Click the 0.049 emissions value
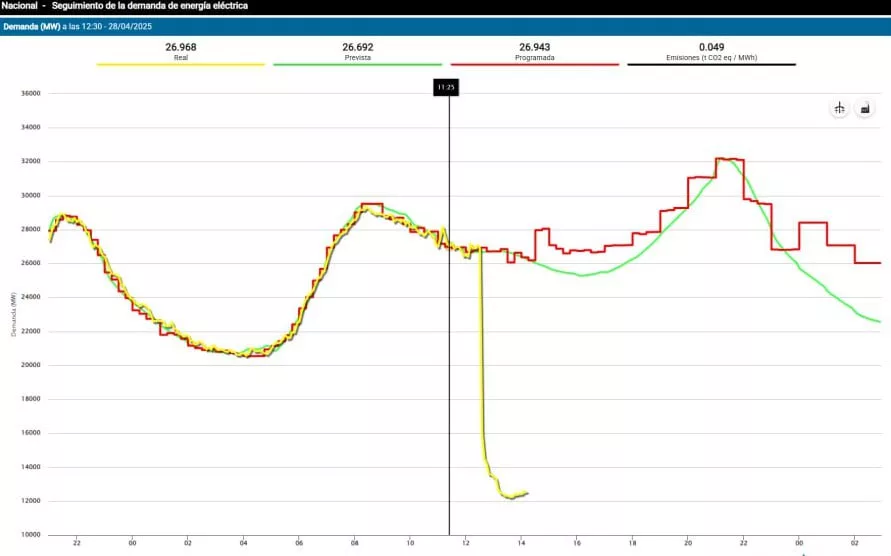891x556 pixels. [711, 47]
